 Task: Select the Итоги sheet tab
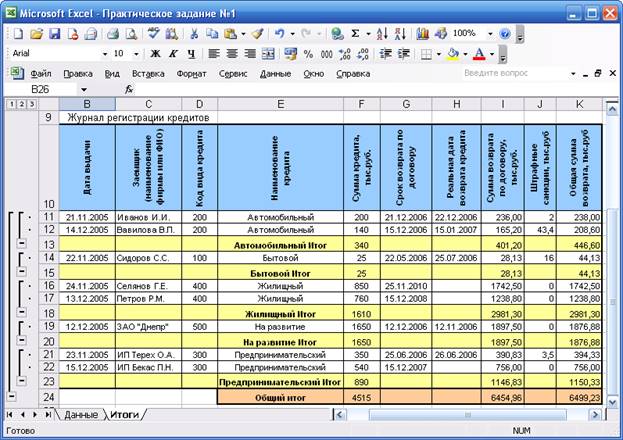click(124, 415)
